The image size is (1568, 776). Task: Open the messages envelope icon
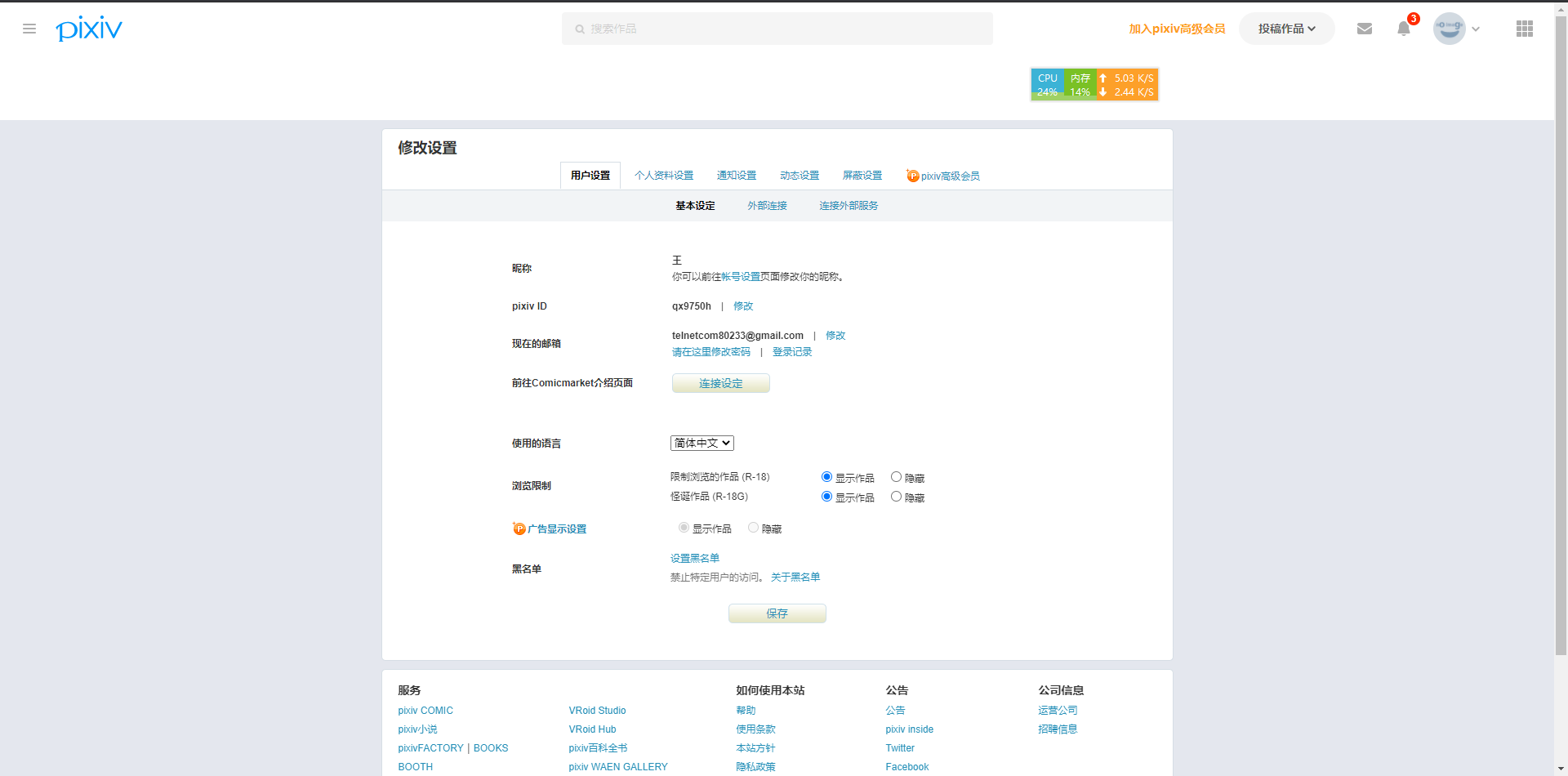1364,28
